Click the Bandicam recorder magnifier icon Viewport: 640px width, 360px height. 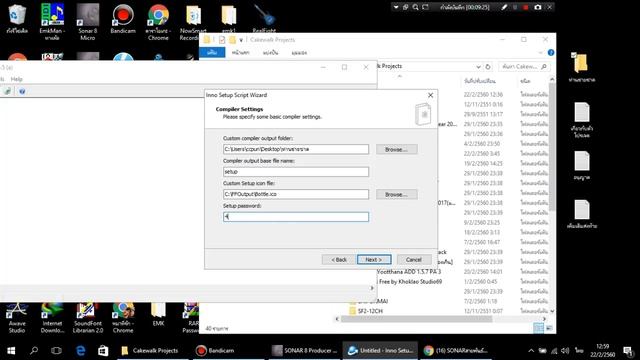click(x=416, y=7)
